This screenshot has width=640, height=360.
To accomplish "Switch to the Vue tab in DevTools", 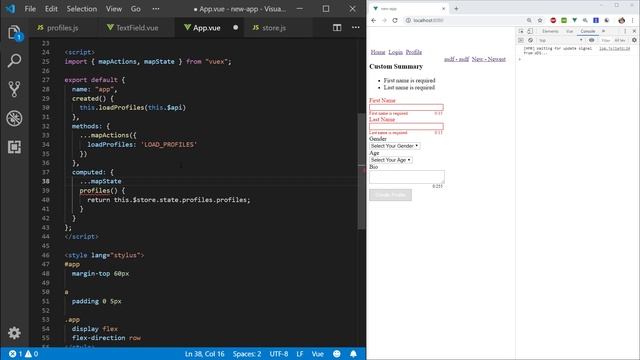I will click(569, 31).
